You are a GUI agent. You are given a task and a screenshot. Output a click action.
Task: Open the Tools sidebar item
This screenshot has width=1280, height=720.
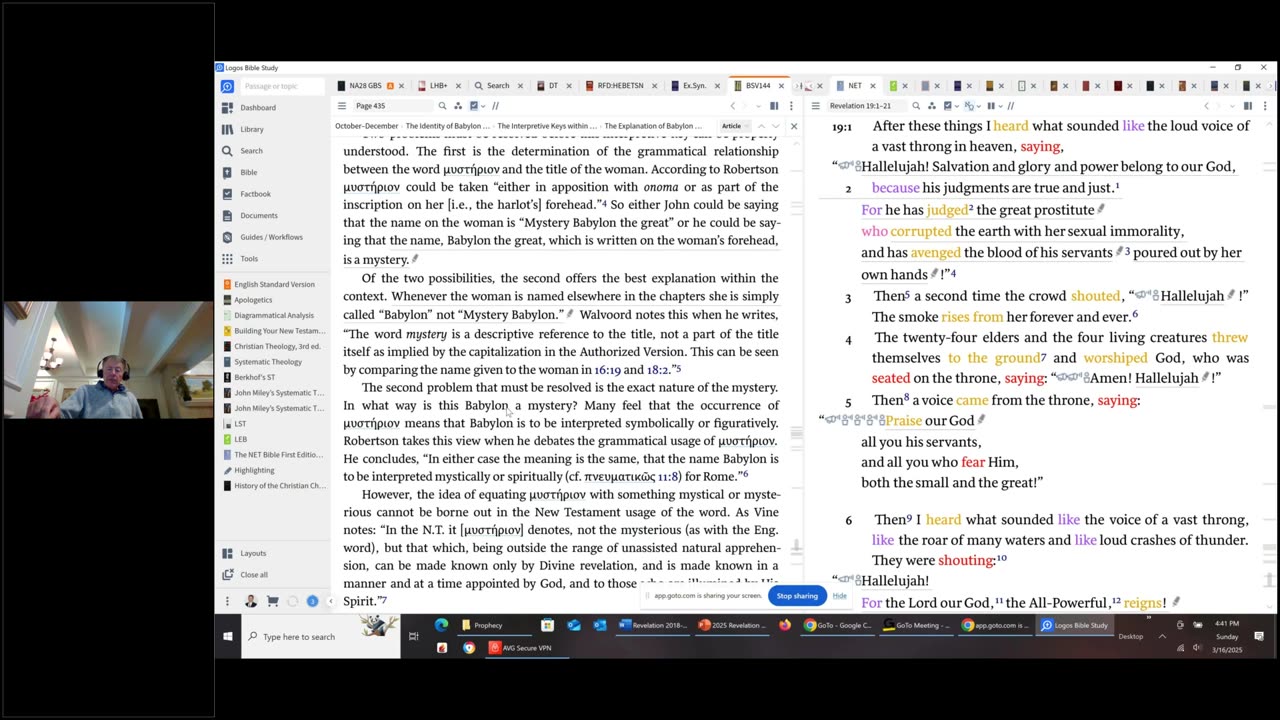coord(248,259)
